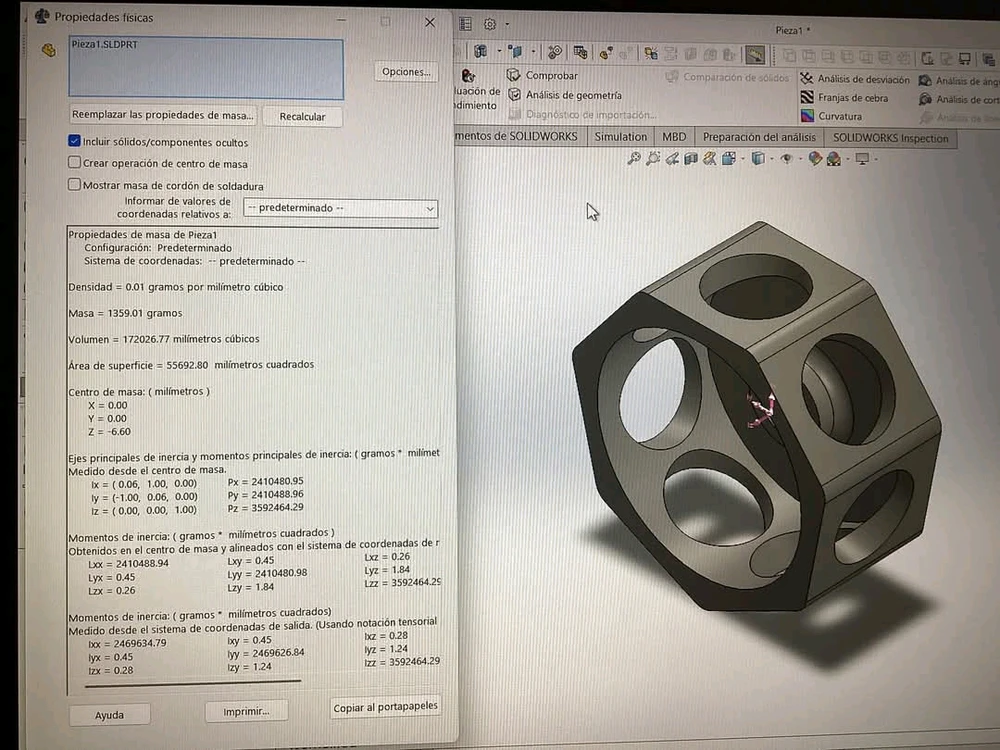Screen dimensions: 1000x750
Task: Open dropdown arrow next to settings gear
Action: coord(507,24)
